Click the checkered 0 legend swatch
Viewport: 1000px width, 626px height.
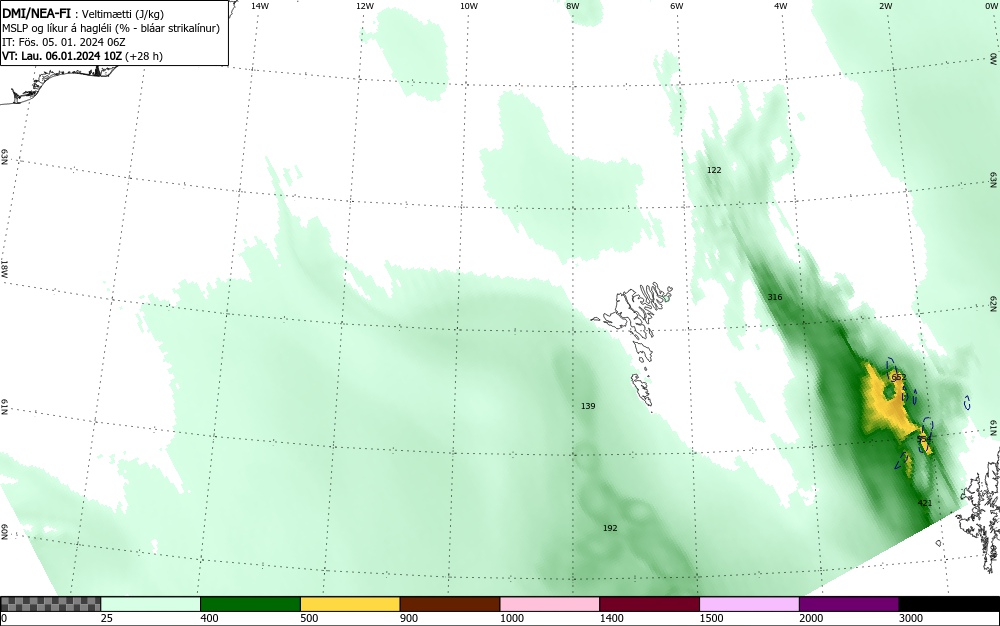(x=50, y=604)
